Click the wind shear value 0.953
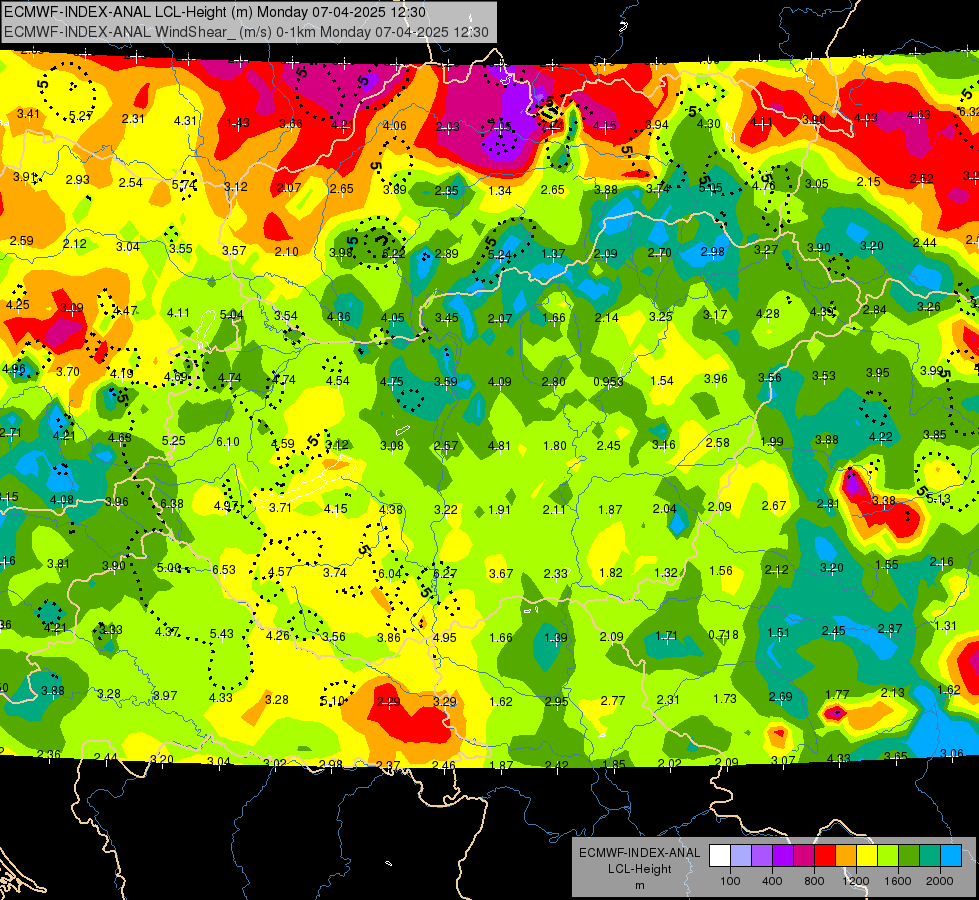This screenshot has height=900, width=979. pyautogui.click(x=608, y=382)
